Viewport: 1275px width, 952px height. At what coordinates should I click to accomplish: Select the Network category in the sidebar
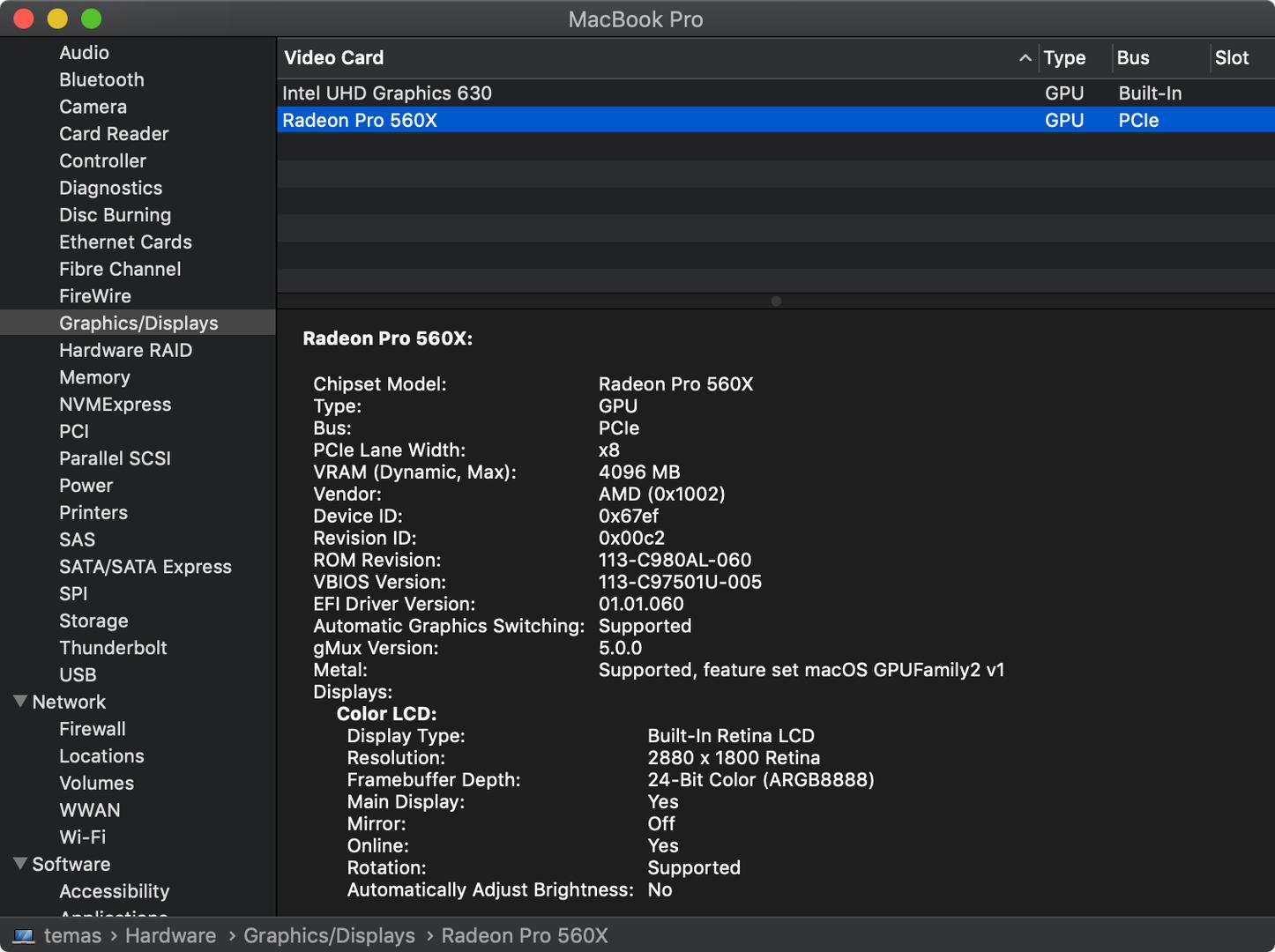point(69,703)
